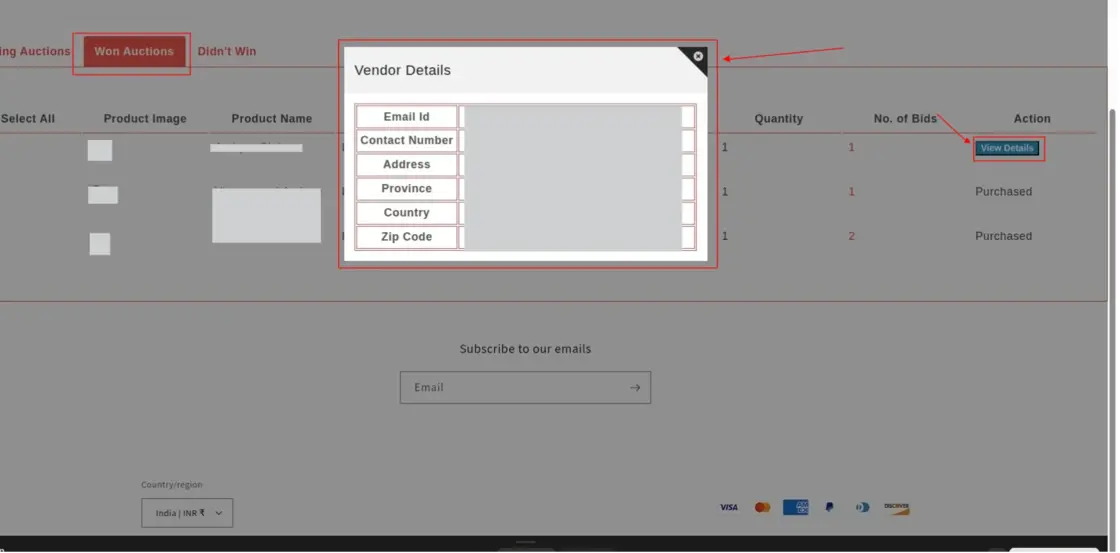Click the Quantity column header
This screenshot has height=553, width=1120.
[x=779, y=119]
